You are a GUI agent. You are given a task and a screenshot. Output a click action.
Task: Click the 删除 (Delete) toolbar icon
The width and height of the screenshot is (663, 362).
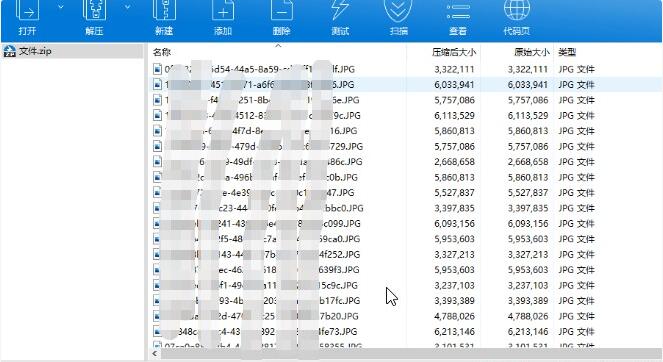pos(282,11)
